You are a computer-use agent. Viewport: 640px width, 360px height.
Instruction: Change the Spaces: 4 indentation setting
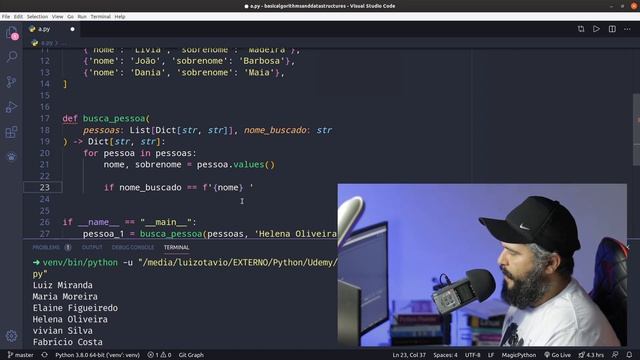click(x=445, y=355)
